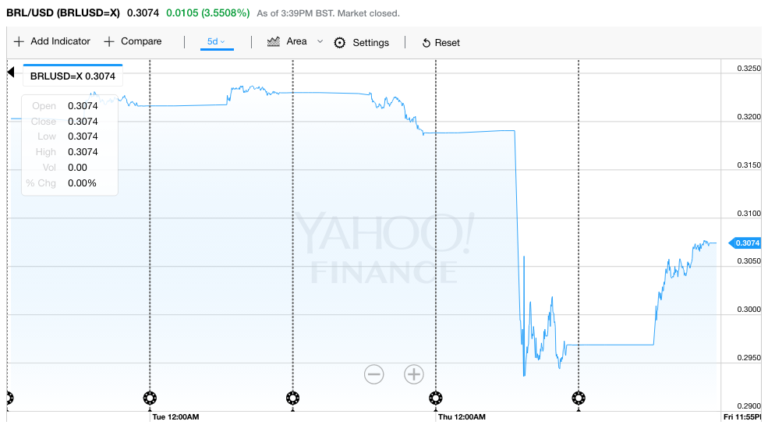Click the event marker between Tue and Thu
The image size is (768, 432).
(293, 398)
